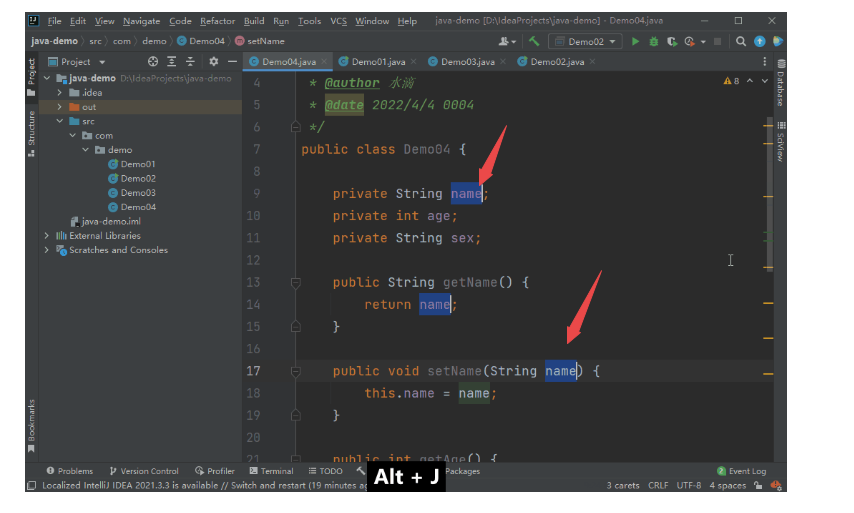Collapse the java-demo root node
The width and height of the screenshot is (854, 513).
[47, 78]
